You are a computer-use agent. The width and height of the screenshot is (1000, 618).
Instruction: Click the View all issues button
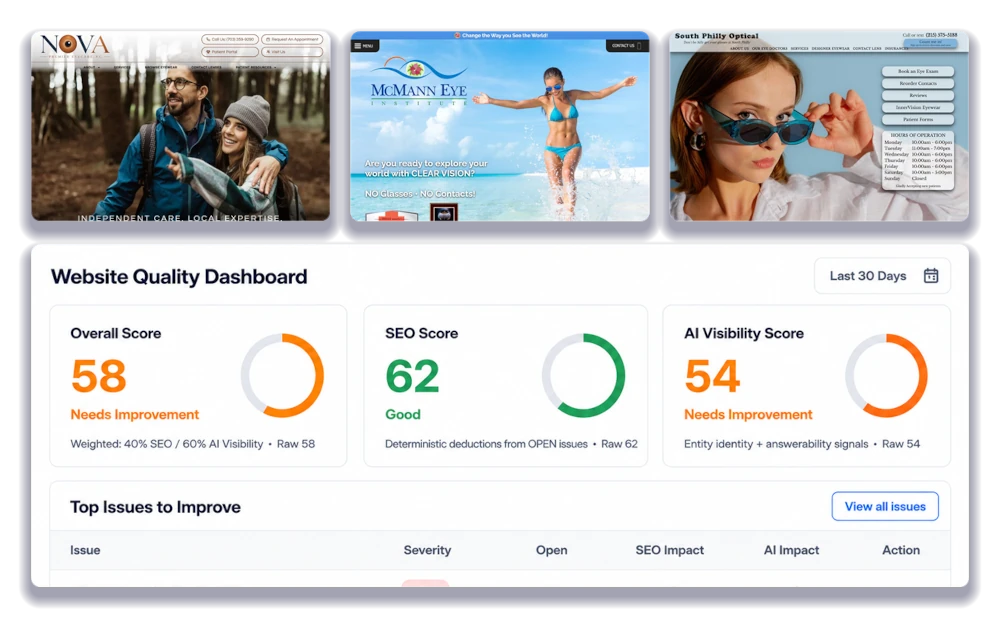[885, 506]
